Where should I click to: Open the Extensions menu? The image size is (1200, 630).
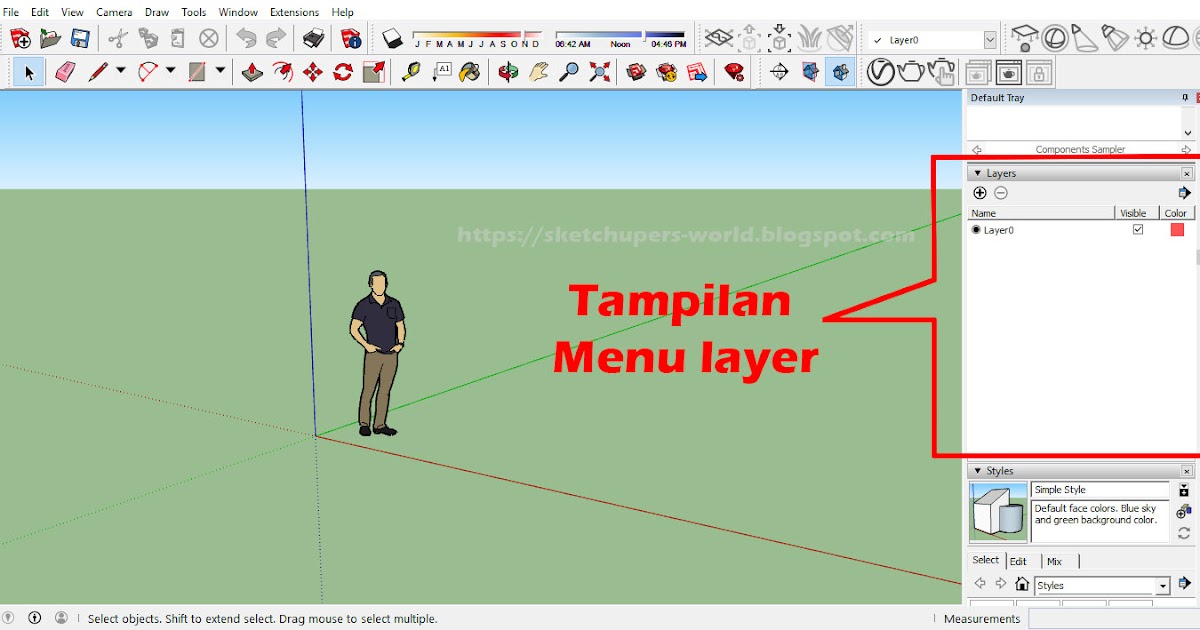[x=294, y=12]
